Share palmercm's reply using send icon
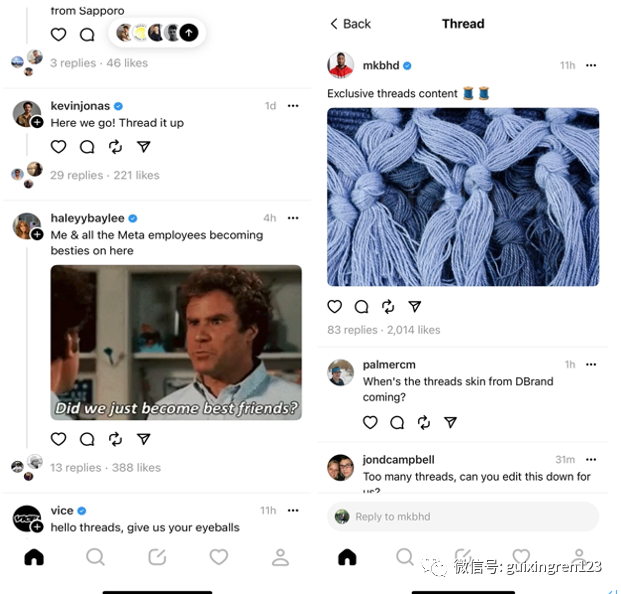 point(450,423)
